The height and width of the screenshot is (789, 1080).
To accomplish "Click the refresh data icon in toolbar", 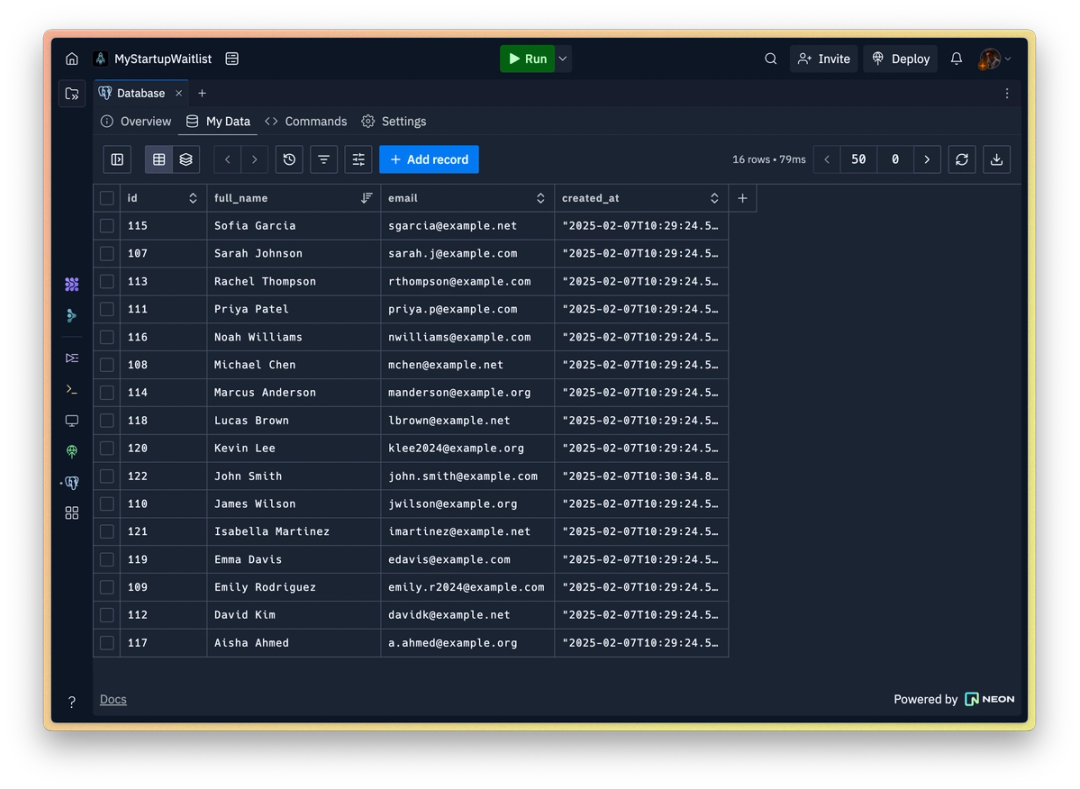I will point(961,159).
